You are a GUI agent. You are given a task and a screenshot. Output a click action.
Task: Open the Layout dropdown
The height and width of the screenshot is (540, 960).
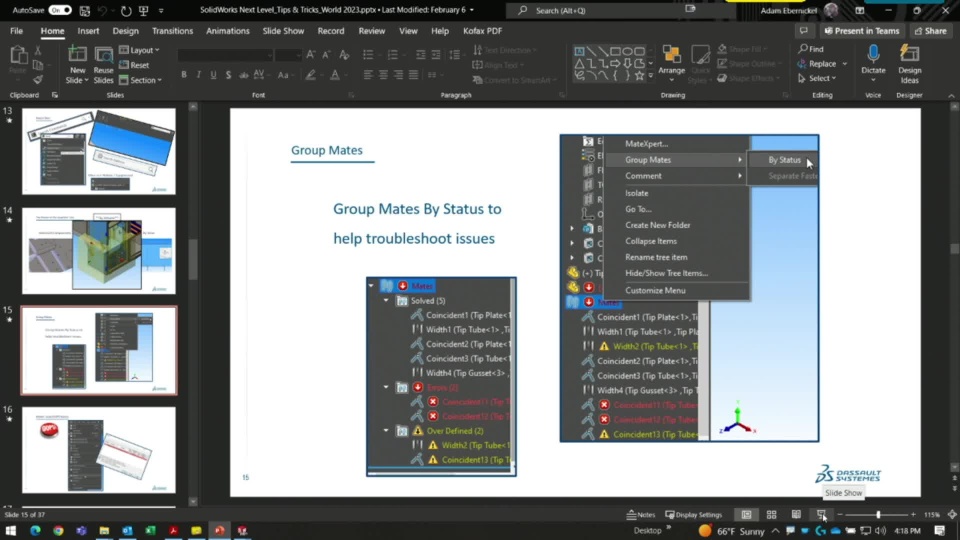click(140, 50)
